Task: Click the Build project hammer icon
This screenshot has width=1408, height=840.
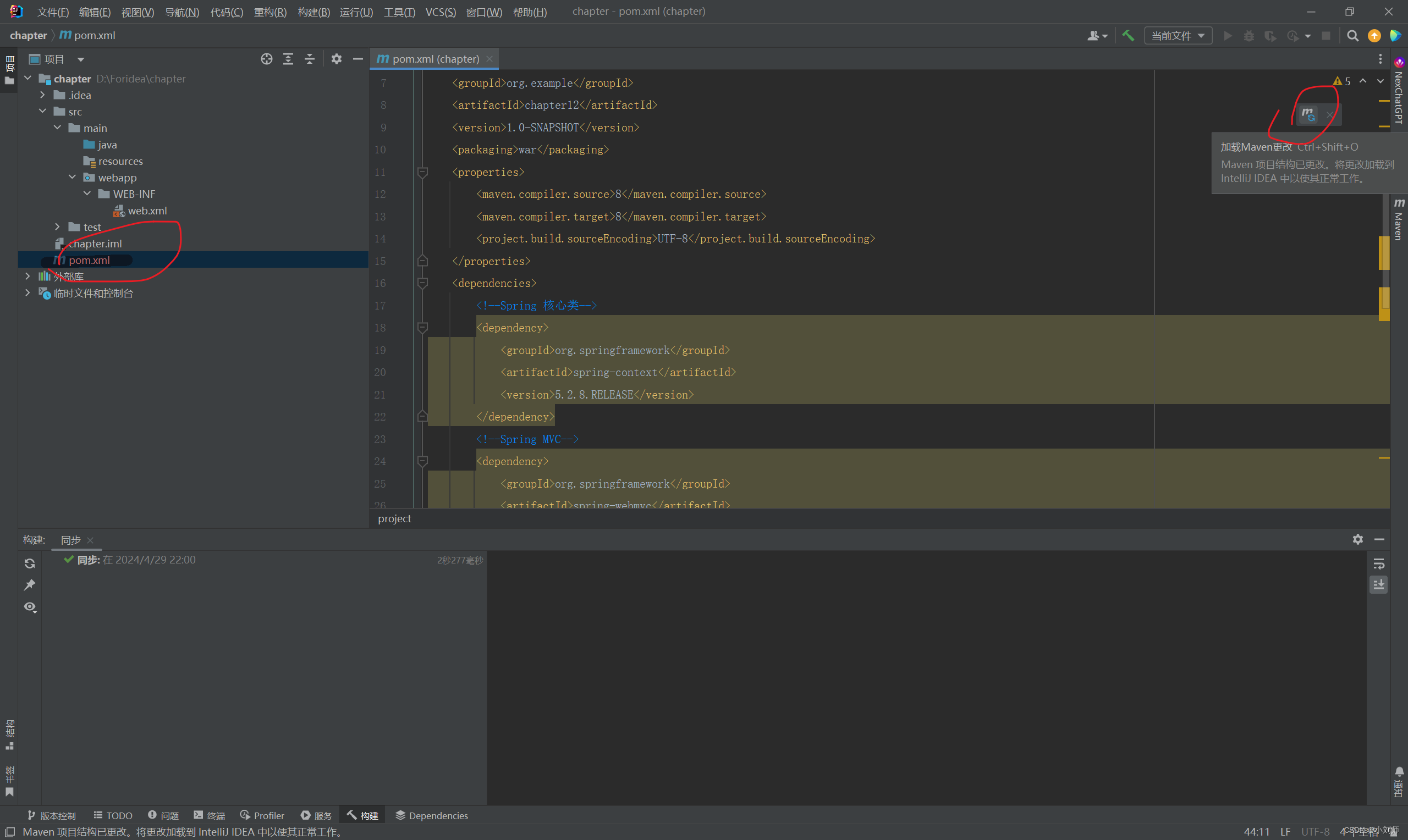Action: click(x=1127, y=36)
